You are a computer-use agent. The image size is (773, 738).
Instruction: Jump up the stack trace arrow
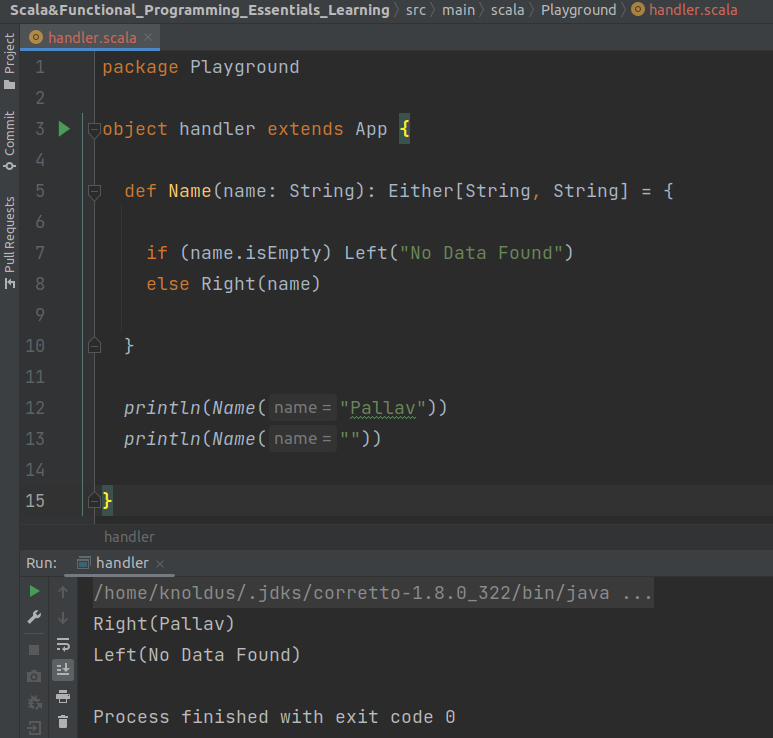pyautogui.click(x=63, y=592)
